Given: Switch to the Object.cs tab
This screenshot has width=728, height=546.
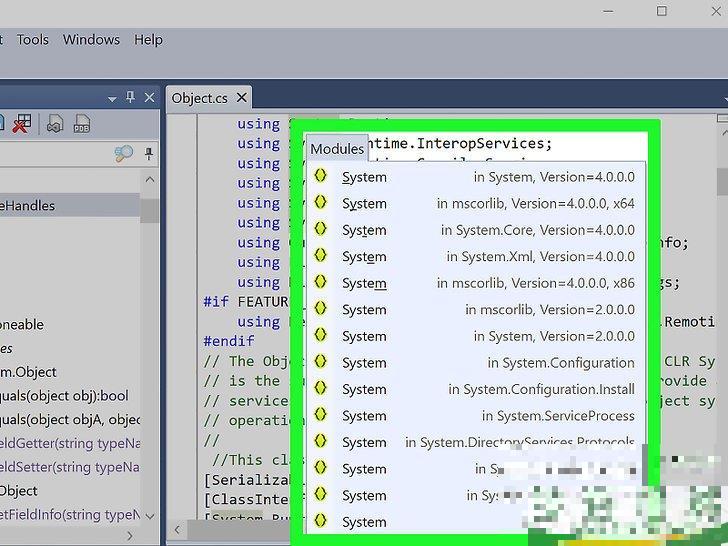Looking at the screenshot, I should [199, 98].
